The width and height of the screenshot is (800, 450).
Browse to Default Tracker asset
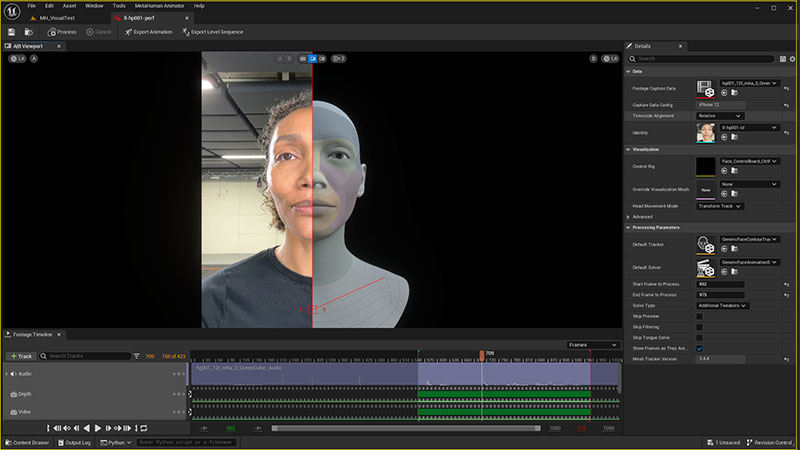pos(734,248)
